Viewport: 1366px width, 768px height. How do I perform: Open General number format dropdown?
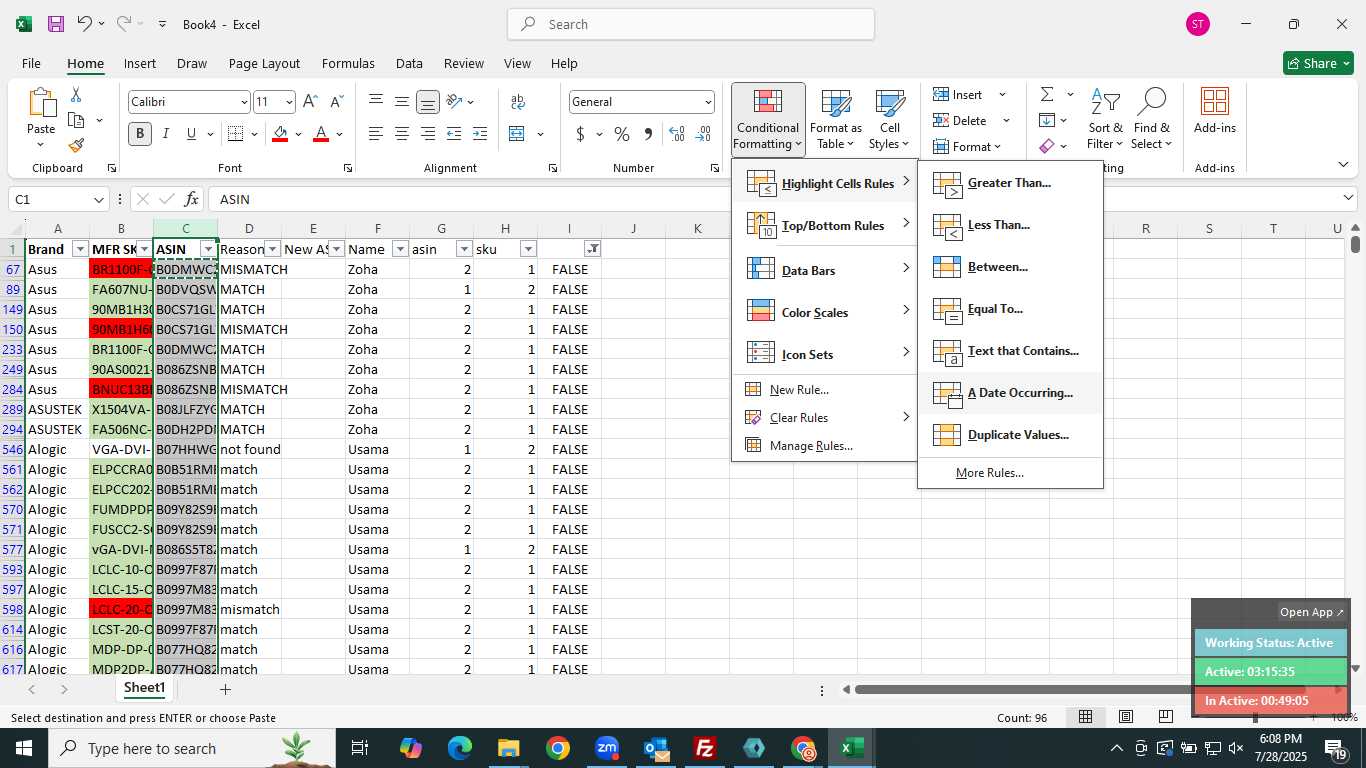click(708, 102)
